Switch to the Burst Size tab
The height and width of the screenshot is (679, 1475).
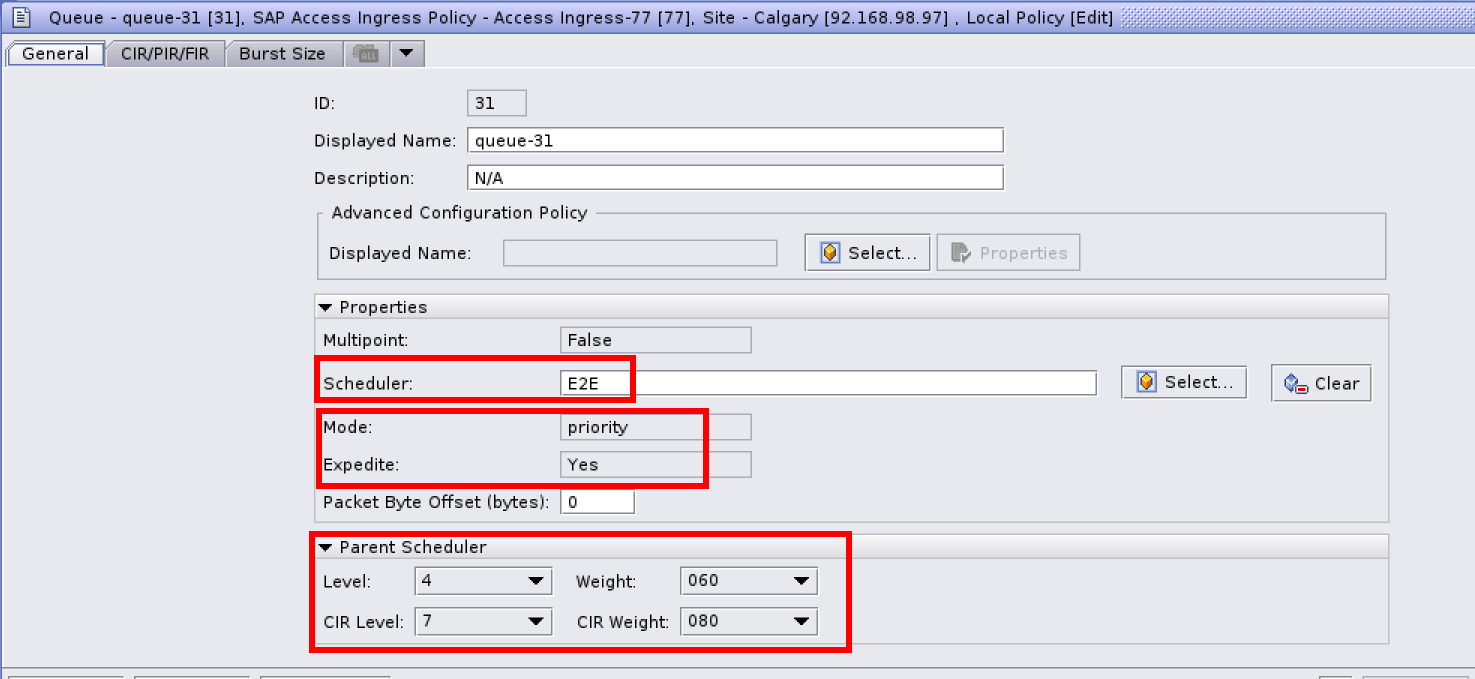coord(282,54)
